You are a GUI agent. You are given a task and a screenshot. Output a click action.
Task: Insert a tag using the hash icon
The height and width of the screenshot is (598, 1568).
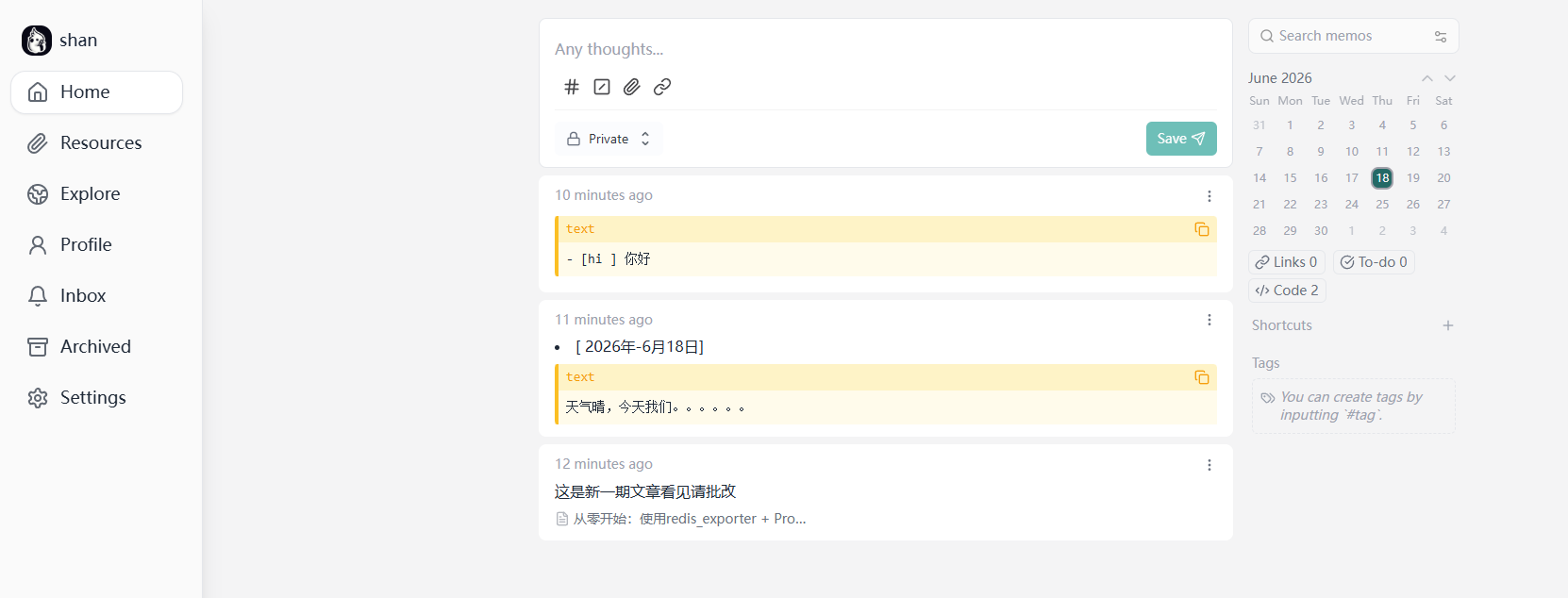[572, 87]
